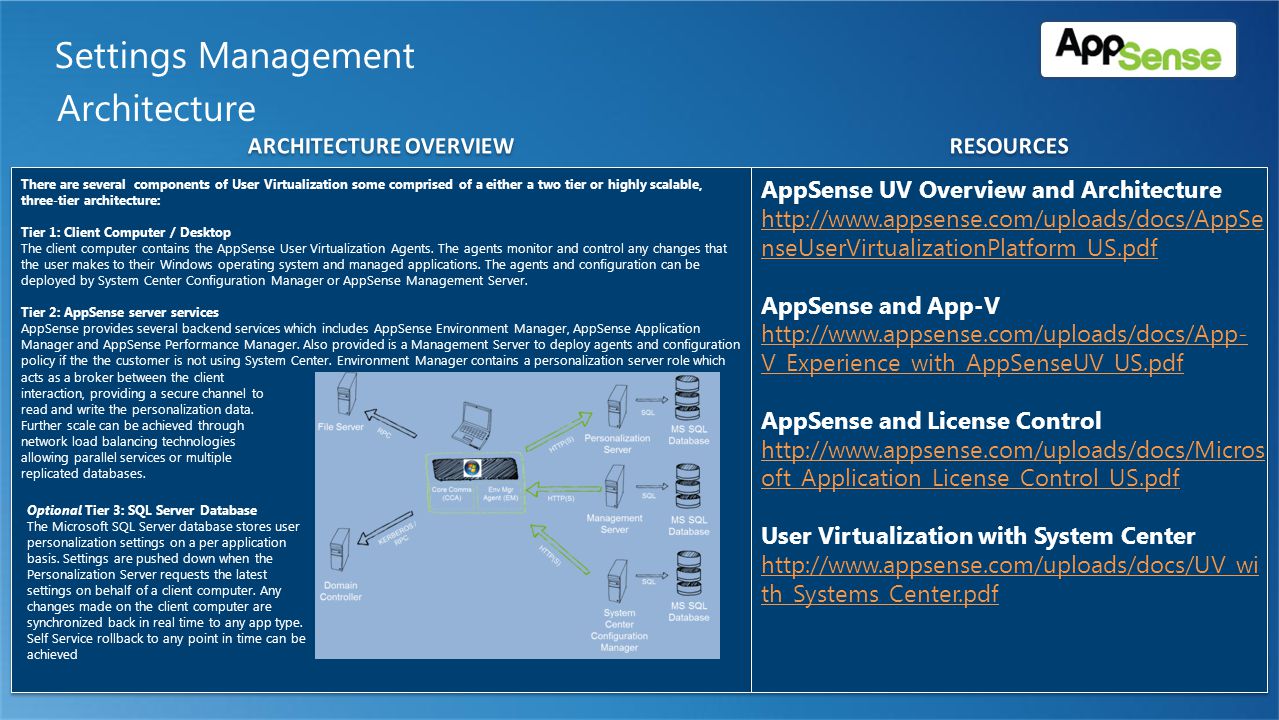
Task: Open the UV_with_Systems_Center.pdf link
Action: click(x=1010, y=579)
